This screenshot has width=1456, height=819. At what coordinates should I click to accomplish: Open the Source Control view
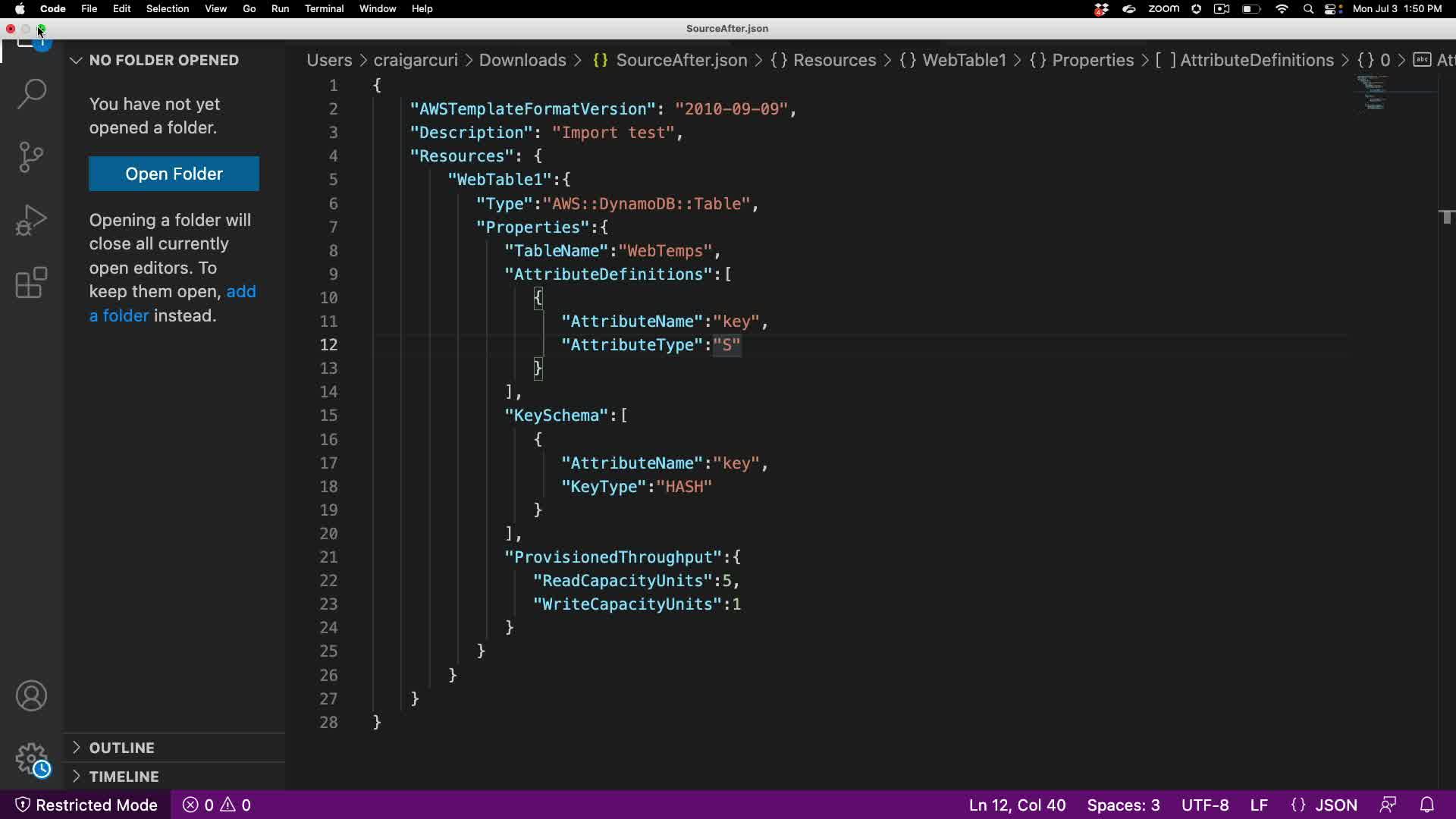[31, 157]
